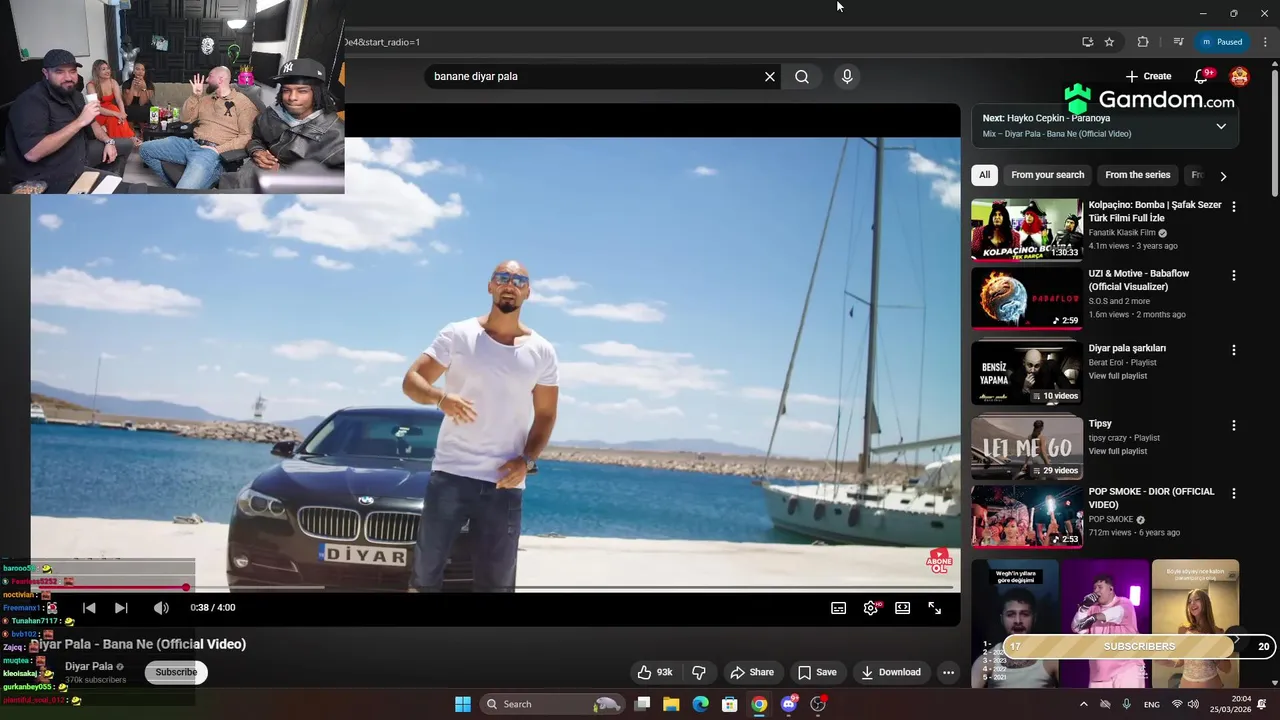The height and width of the screenshot is (720, 1280).
Task: Open the Tipsy playlist thumbnail
Action: (x=1027, y=448)
